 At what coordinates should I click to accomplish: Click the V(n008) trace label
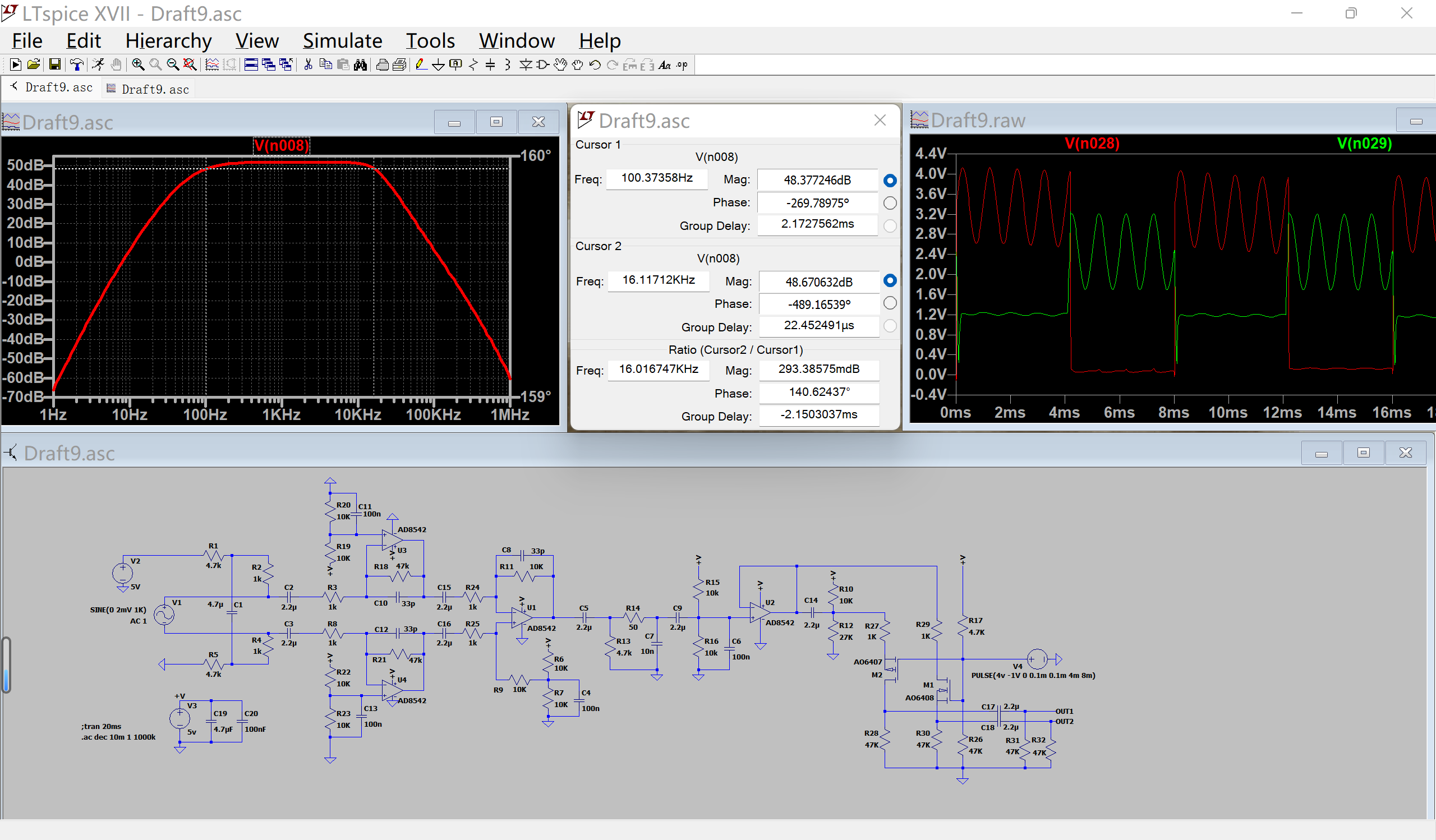[x=282, y=146]
